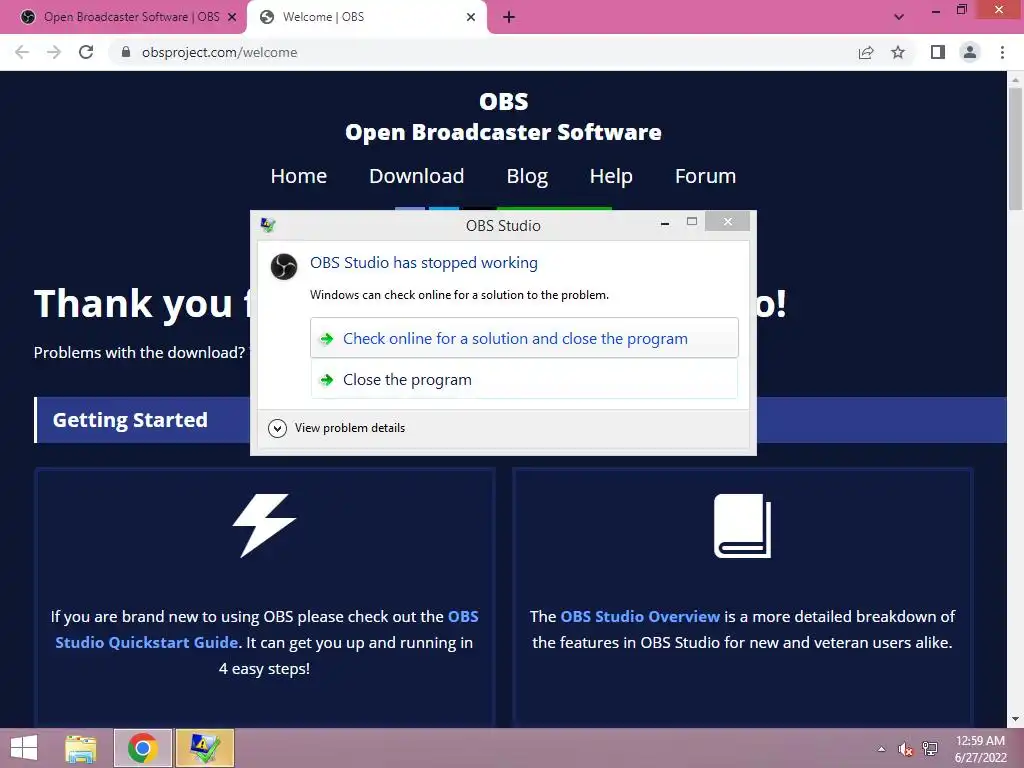Share this page via share icon
The height and width of the screenshot is (768, 1024).
point(866,52)
